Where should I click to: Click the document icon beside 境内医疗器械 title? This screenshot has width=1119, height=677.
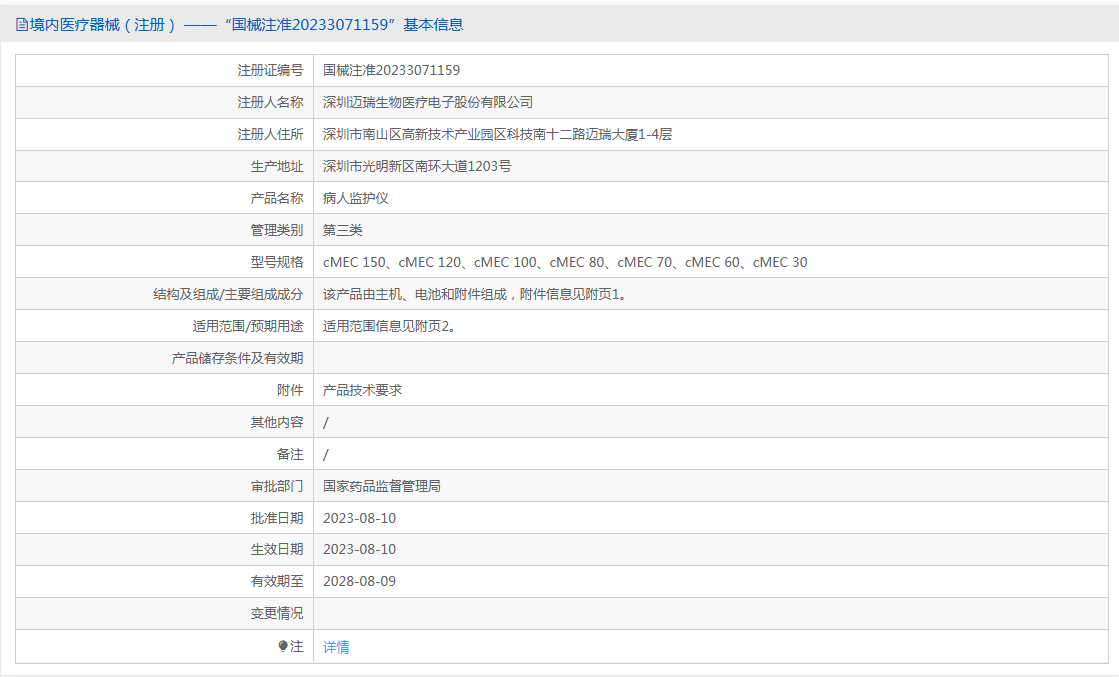coord(21,25)
